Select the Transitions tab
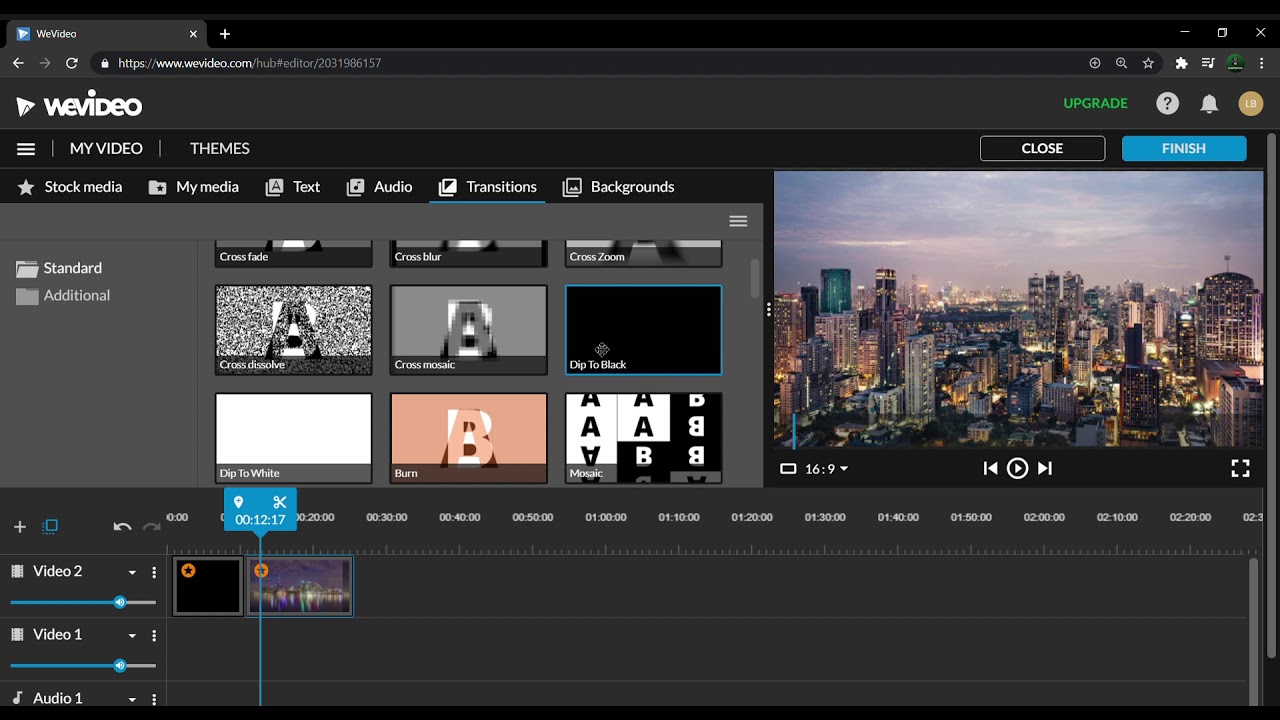 coord(487,187)
